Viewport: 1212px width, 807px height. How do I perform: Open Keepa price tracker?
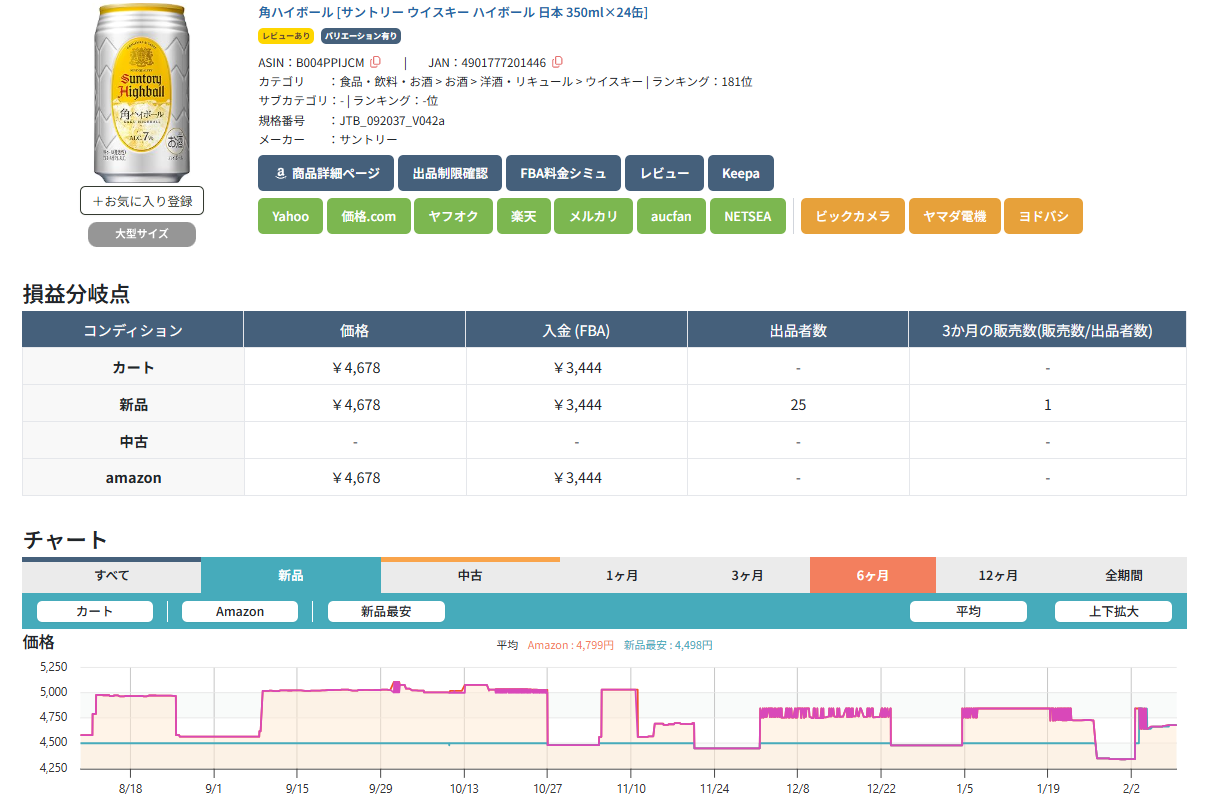tap(741, 173)
